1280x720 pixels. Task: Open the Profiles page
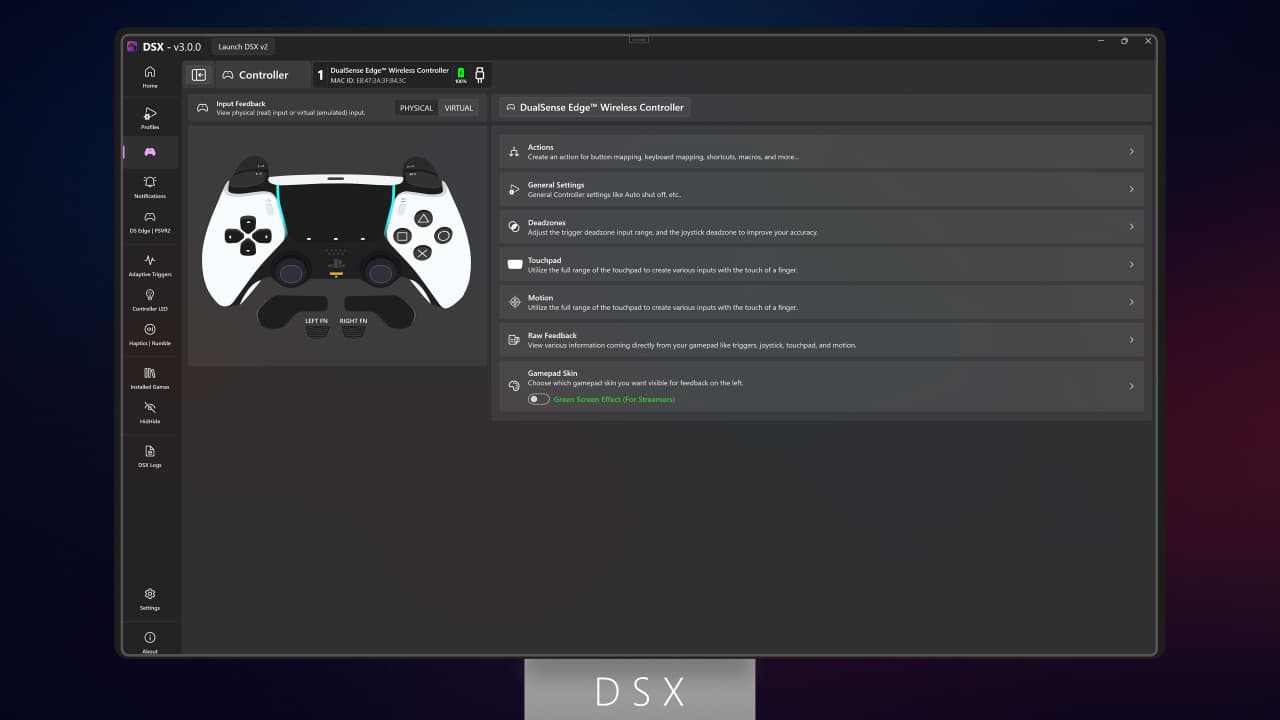[149, 118]
